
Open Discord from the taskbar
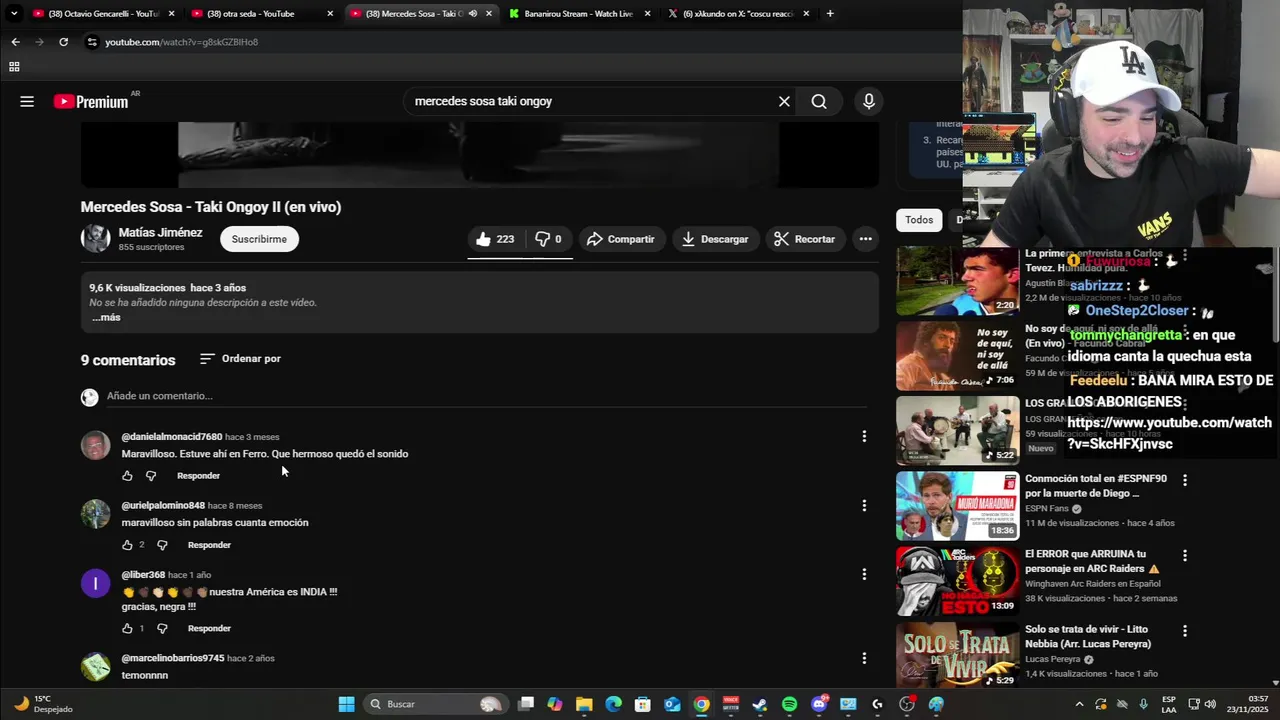[x=819, y=704]
